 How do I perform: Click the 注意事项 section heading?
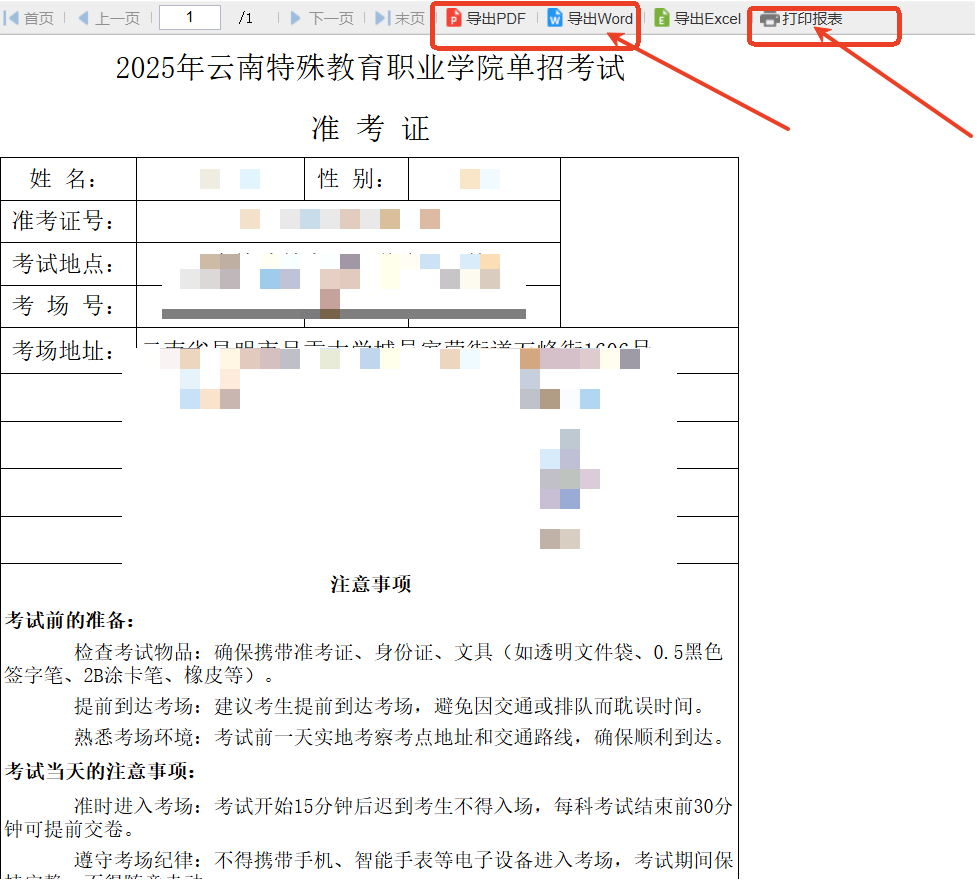(370, 584)
